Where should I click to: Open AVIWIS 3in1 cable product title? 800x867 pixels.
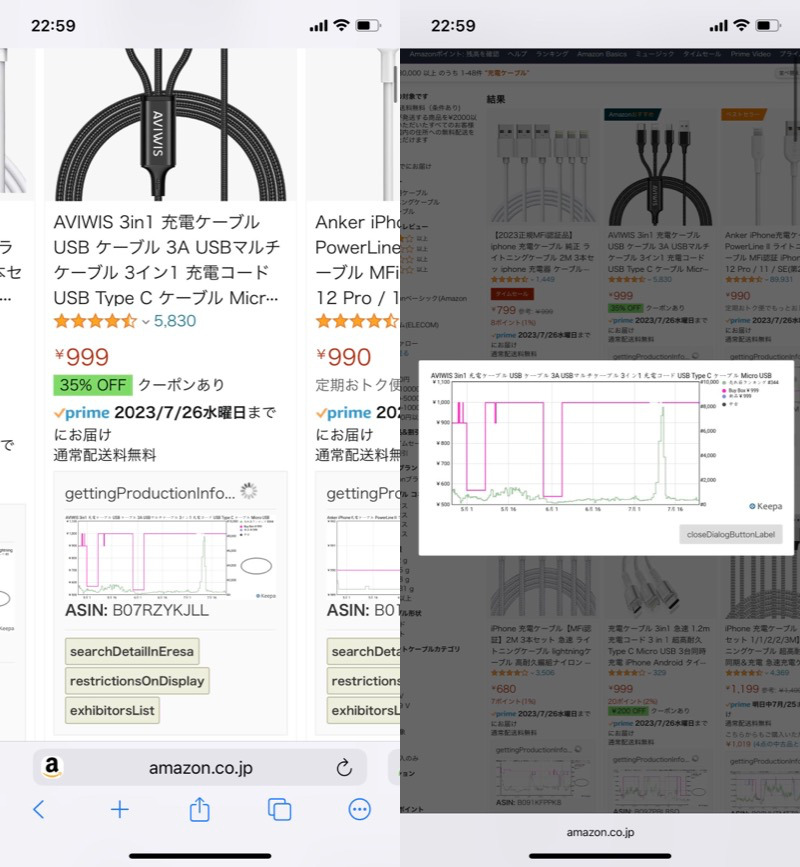pos(167,259)
